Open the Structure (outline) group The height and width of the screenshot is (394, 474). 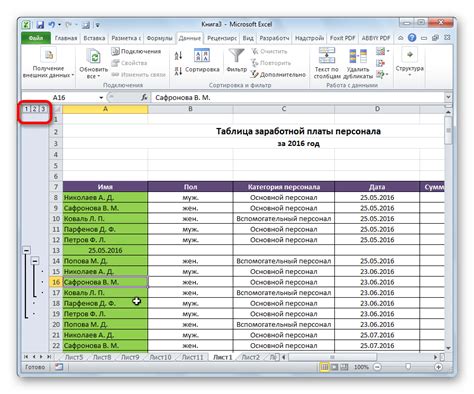point(410,62)
